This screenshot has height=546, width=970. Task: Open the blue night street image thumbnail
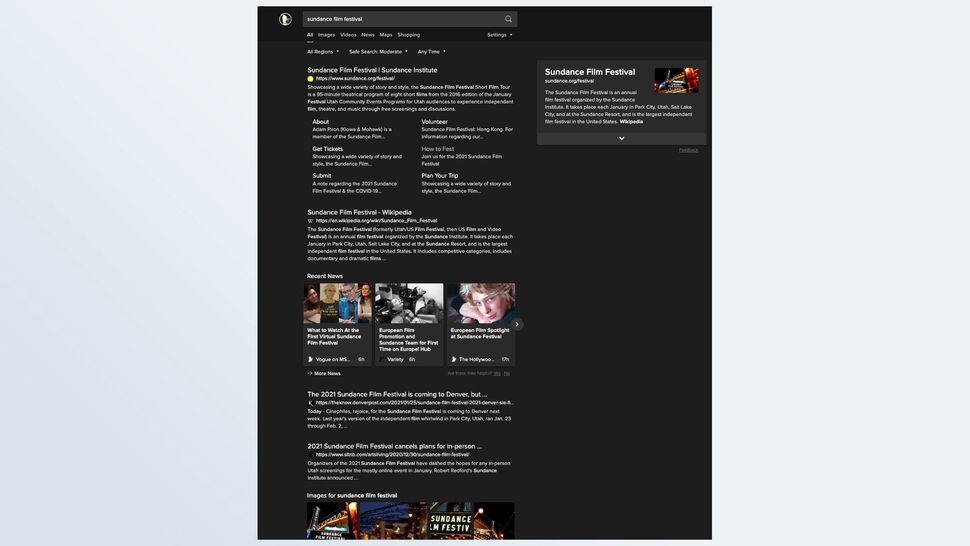click(392, 521)
